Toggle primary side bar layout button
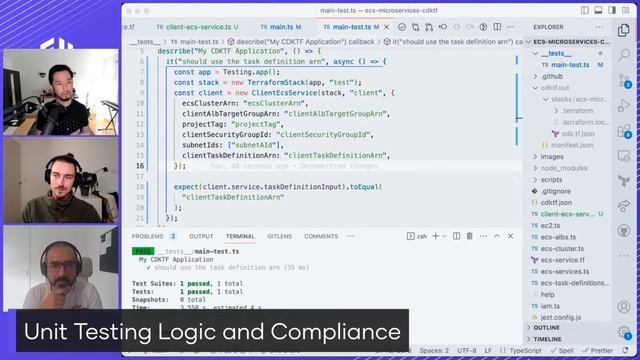The height and width of the screenshot is (360, 640). (585, 10)
